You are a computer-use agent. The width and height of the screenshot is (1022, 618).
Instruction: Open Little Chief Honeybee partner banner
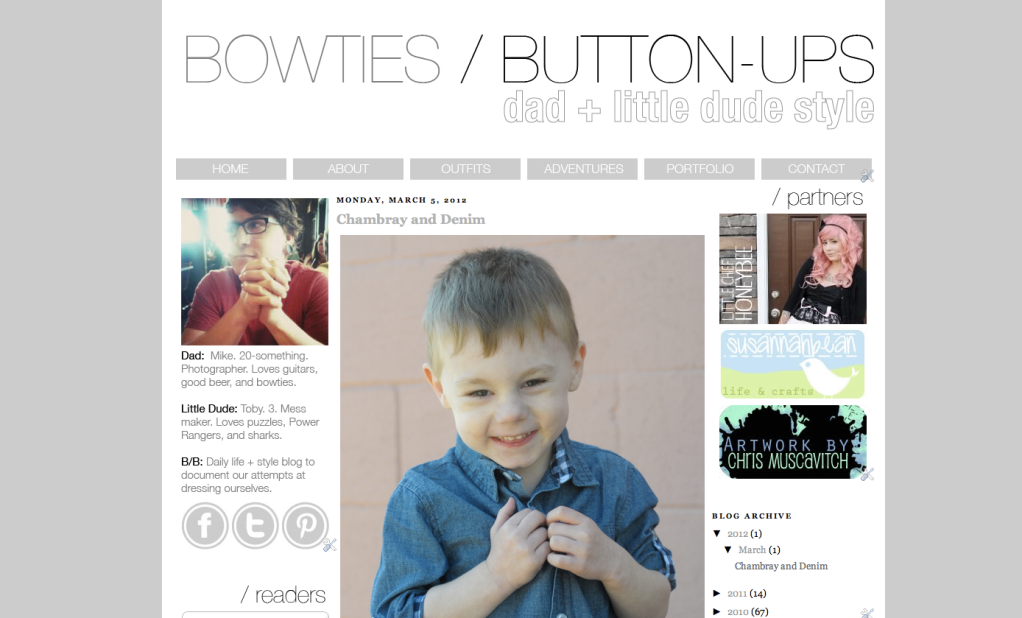(x=793, y=269)
